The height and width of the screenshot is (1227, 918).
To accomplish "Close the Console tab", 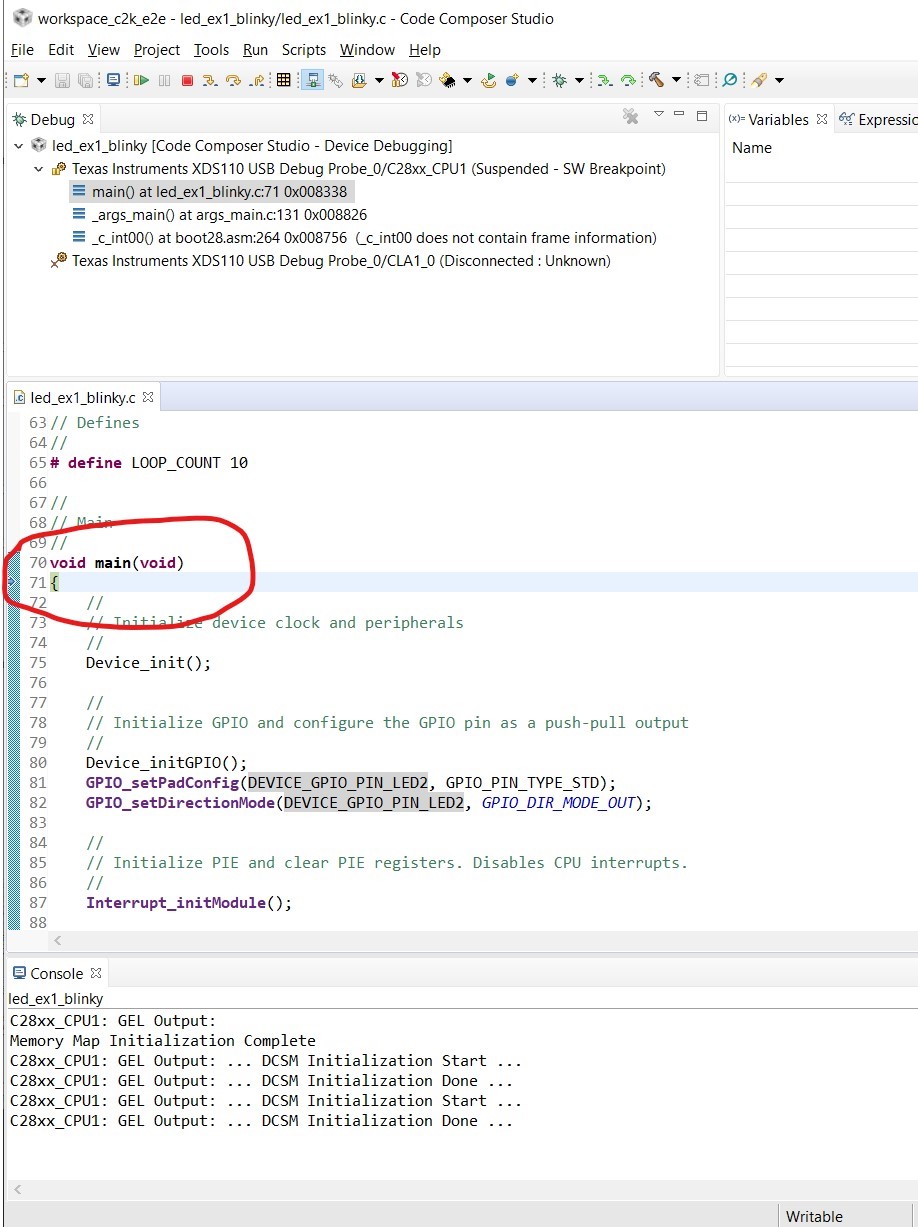I will (x=96, y=973).
